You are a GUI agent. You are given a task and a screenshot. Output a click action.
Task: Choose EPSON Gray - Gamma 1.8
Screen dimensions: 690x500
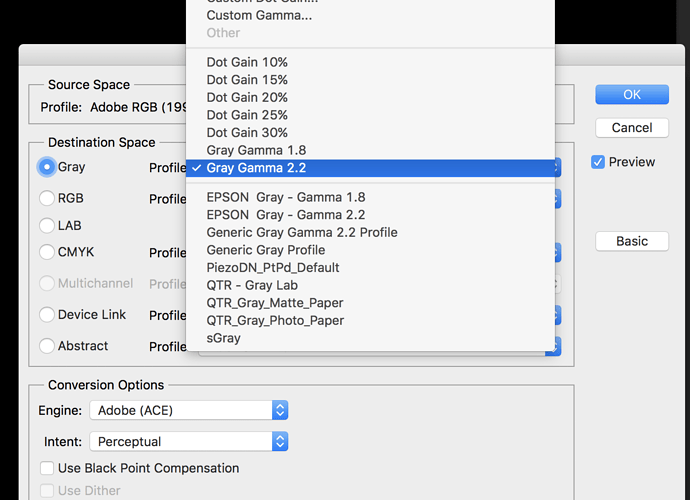coord(285,197)
